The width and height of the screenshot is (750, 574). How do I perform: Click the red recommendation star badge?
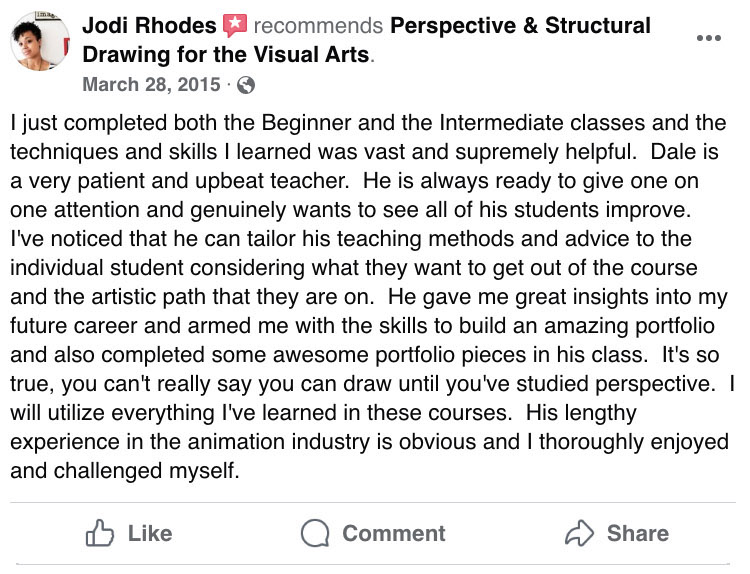tap(236, 25)
